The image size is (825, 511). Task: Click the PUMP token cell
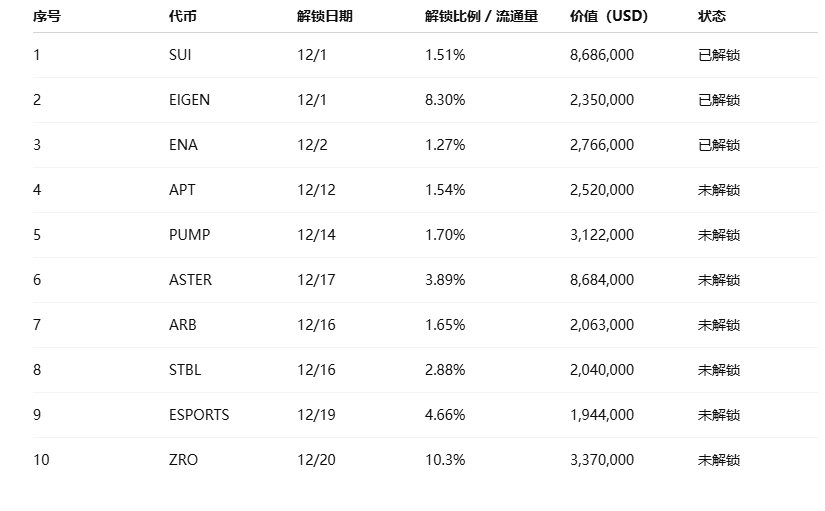[x=189, y=235]
